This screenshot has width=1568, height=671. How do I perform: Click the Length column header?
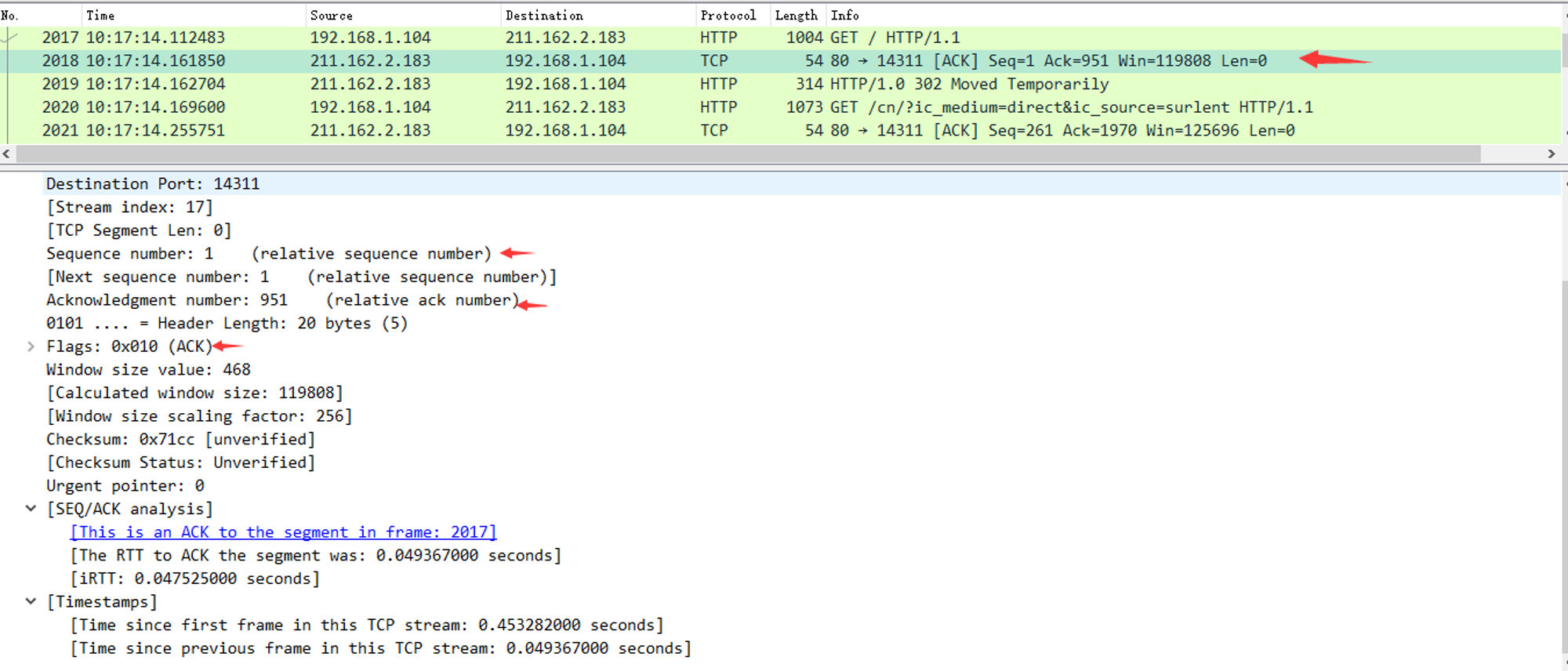pyautogui.click(x=798, y=15)
